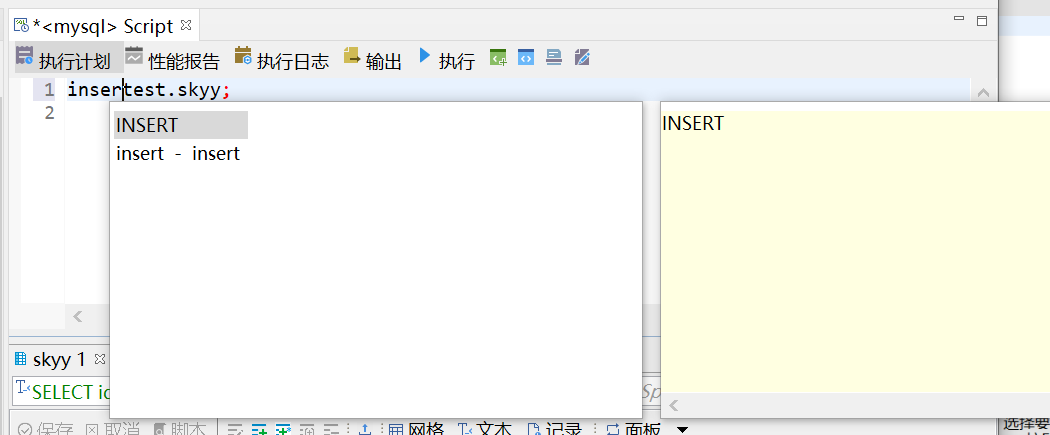
Task: Open the 性能报告 performance report
Action: click(x=172, y=60)
